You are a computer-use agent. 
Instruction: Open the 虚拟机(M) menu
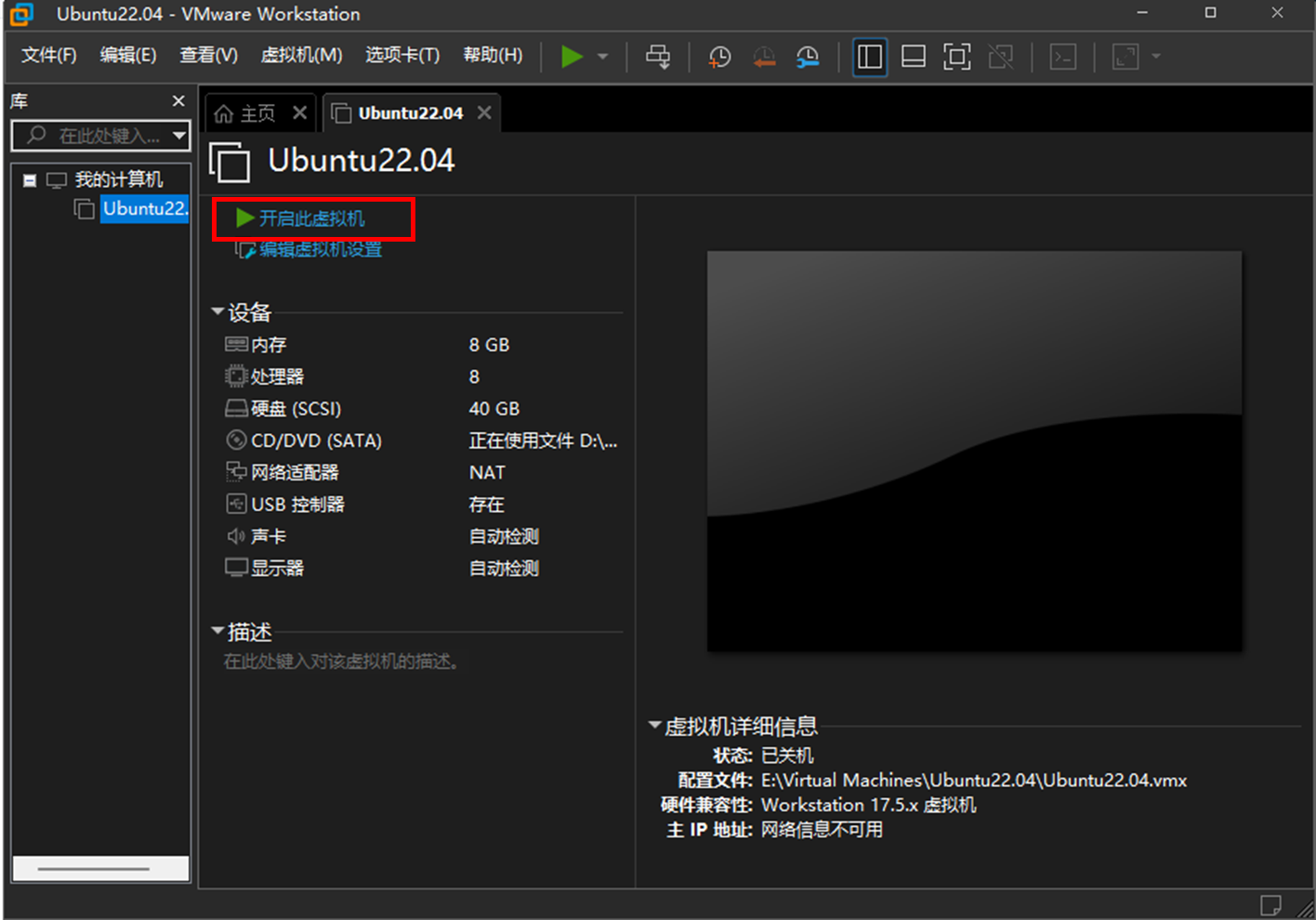coord(301,56)
